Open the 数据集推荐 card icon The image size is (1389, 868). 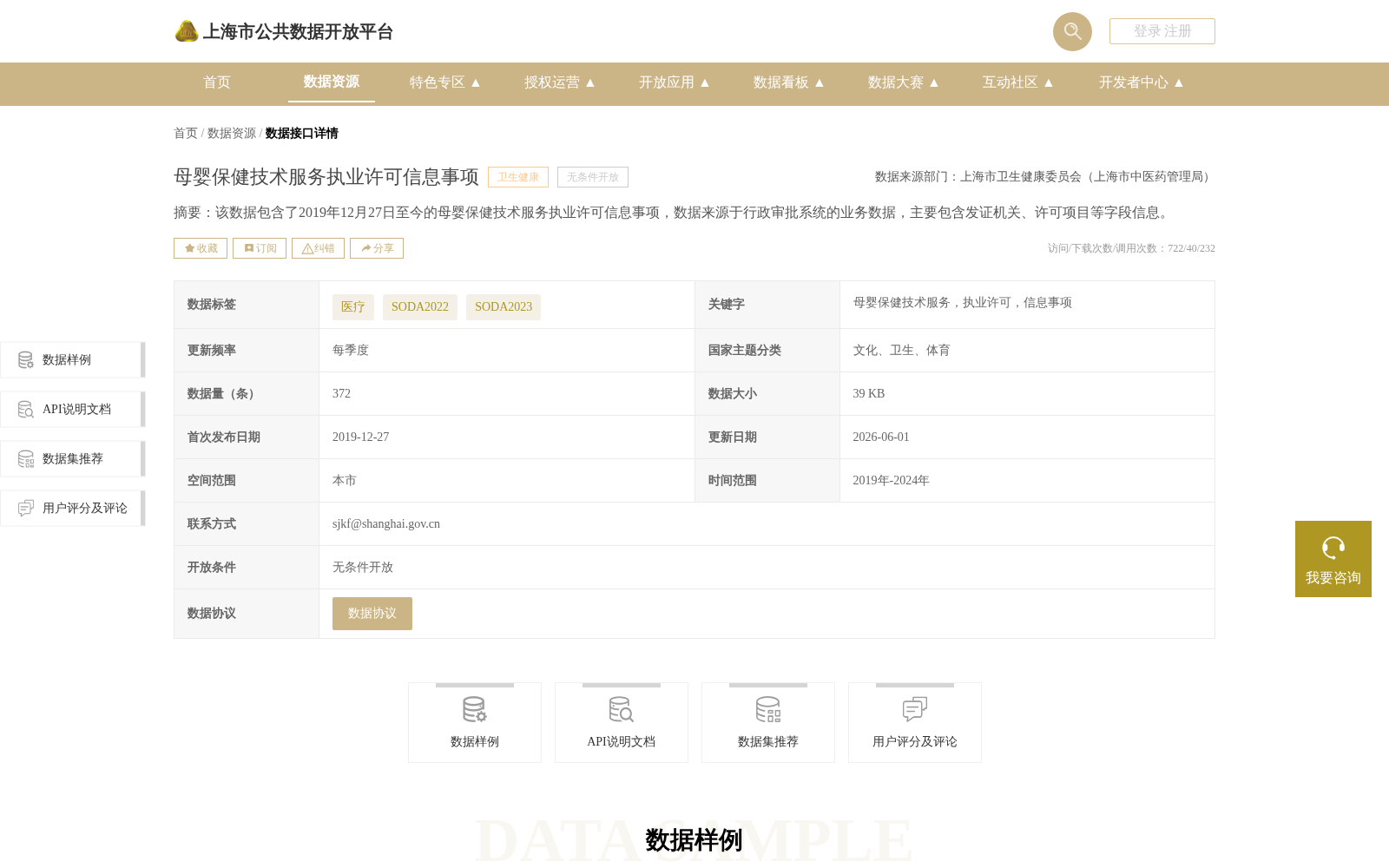tap(768, 709)
